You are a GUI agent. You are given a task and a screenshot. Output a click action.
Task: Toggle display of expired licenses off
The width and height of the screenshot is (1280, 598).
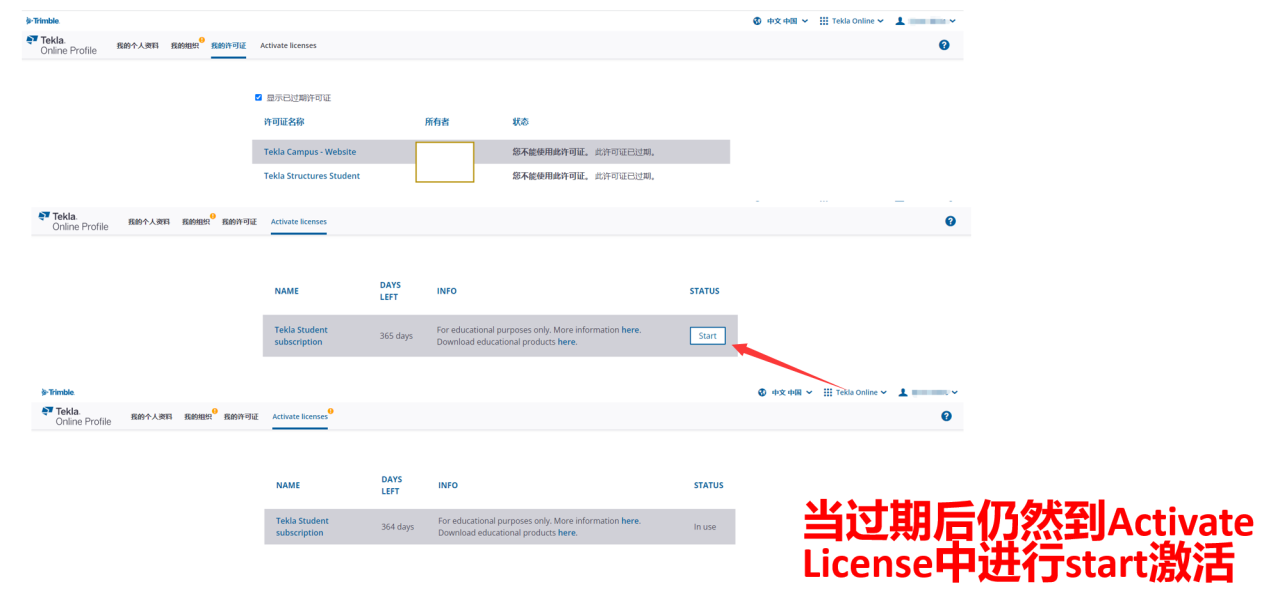[x=258, y=97]
